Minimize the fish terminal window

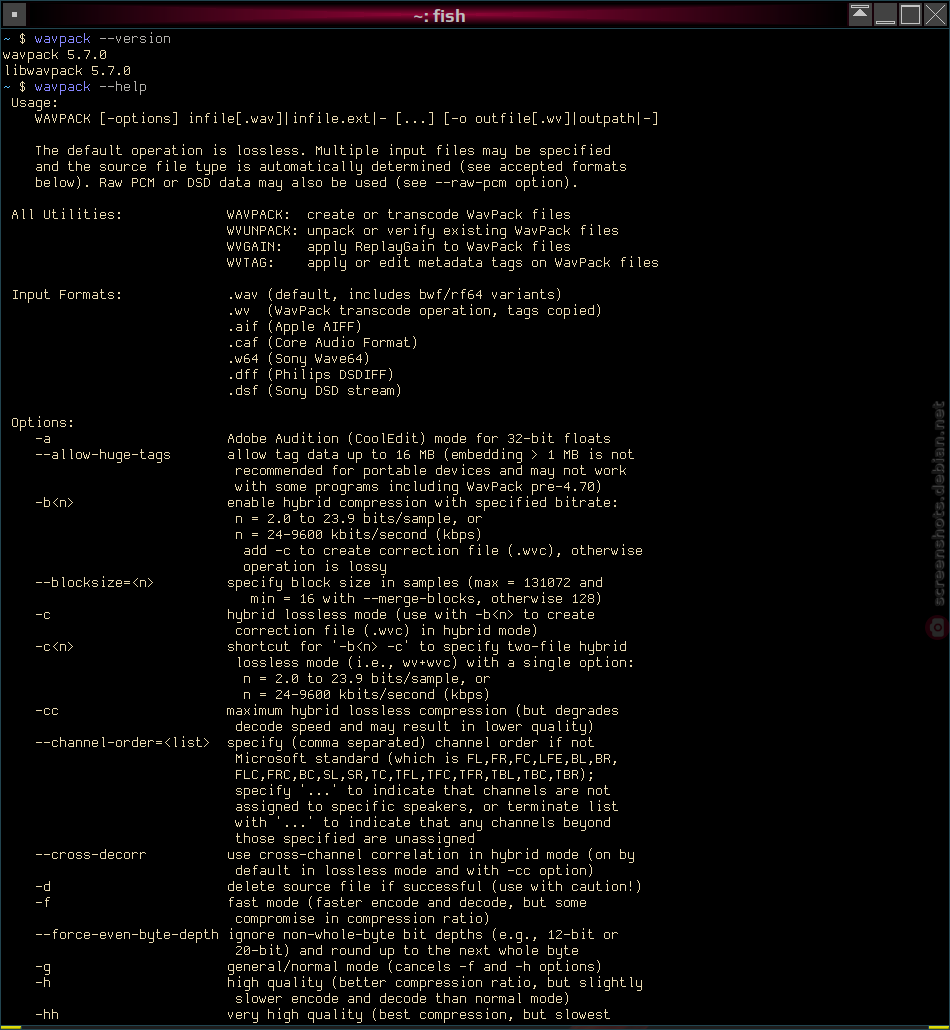(x=885, y=14)
